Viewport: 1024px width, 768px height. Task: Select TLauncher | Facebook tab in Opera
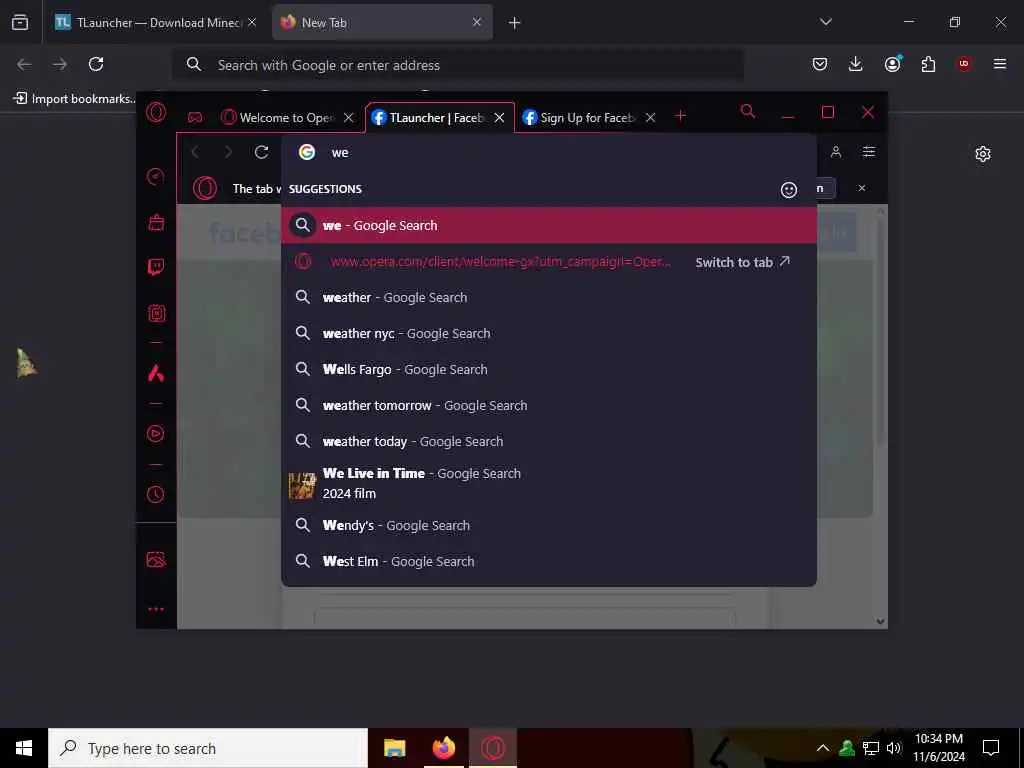click(x=439, y=118)
